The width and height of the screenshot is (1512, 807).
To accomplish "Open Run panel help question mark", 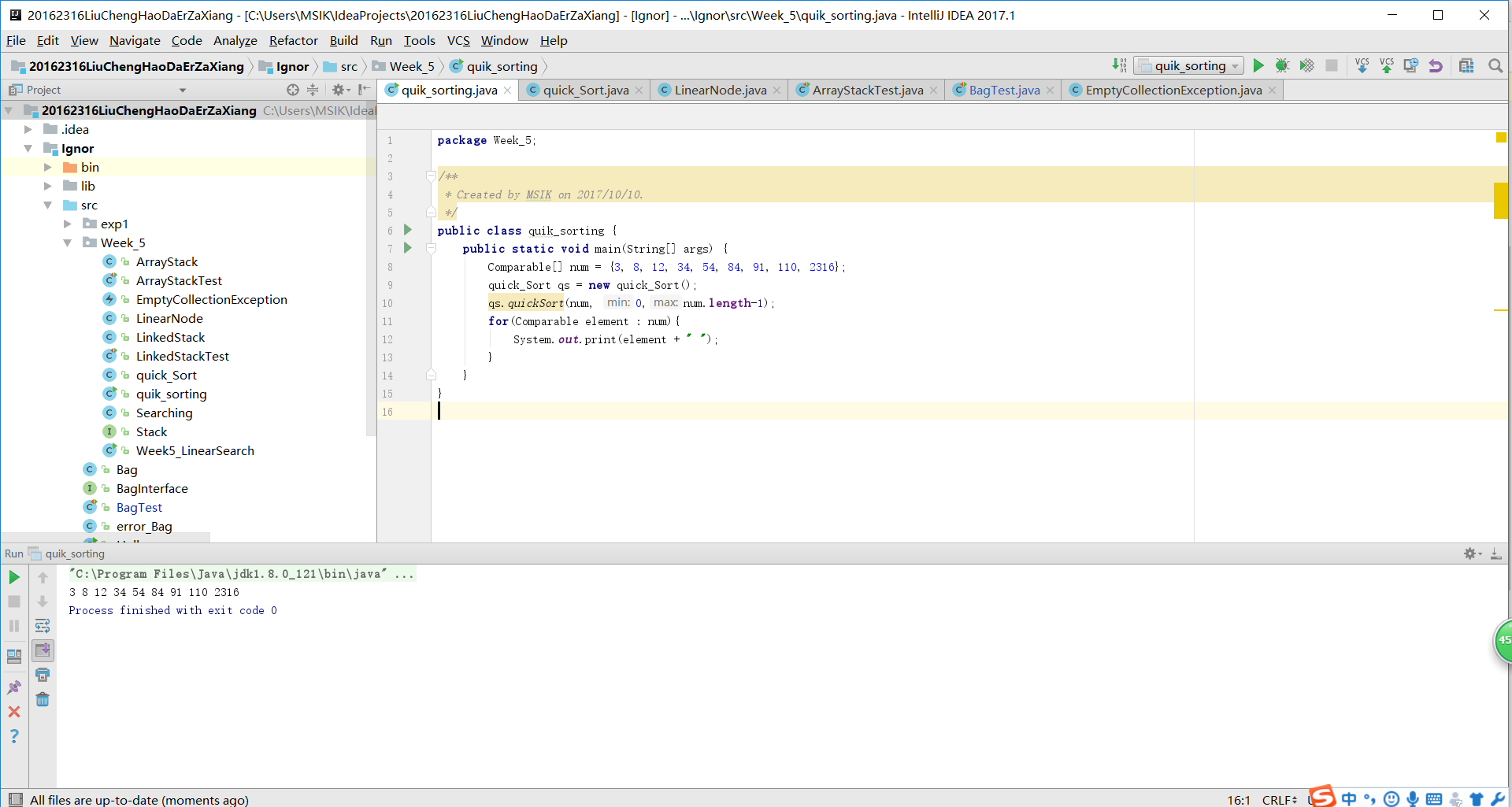I will coord(14,736).
